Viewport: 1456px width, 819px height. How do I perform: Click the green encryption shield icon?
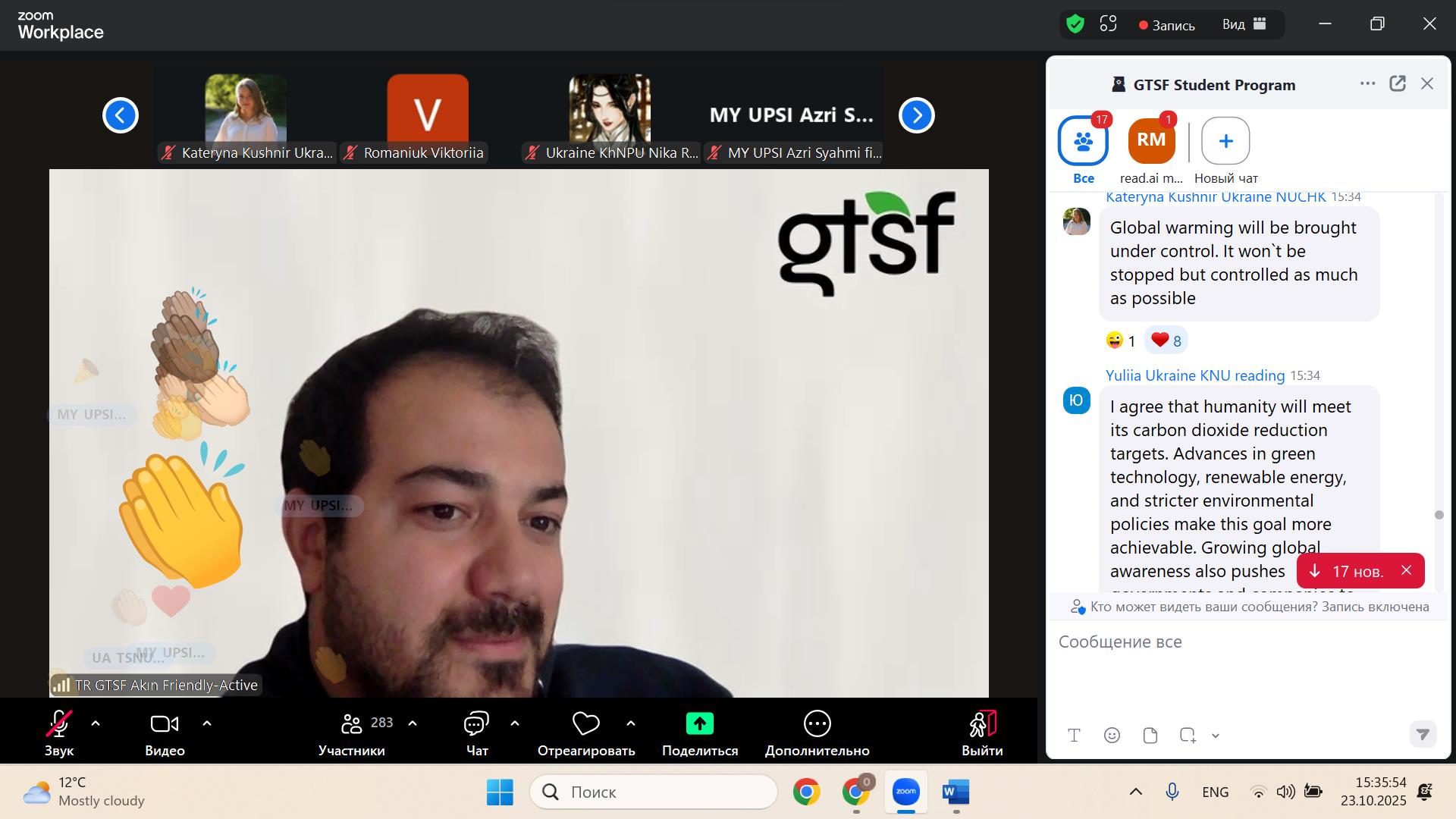pyautogui.click(x=1075, y=24)
